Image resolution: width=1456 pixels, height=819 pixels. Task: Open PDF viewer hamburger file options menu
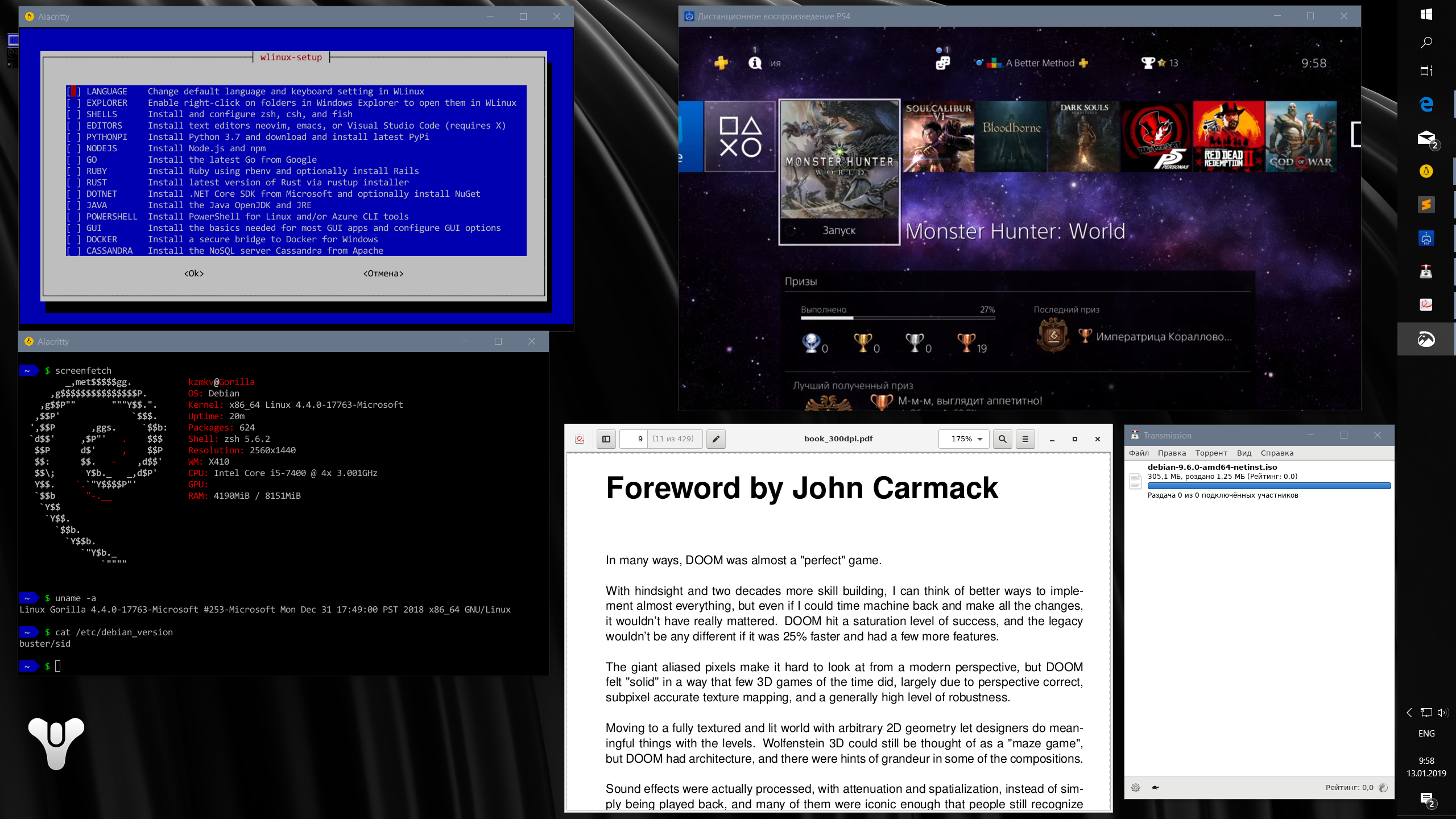pyautogui.click(x=1025, y=439)
